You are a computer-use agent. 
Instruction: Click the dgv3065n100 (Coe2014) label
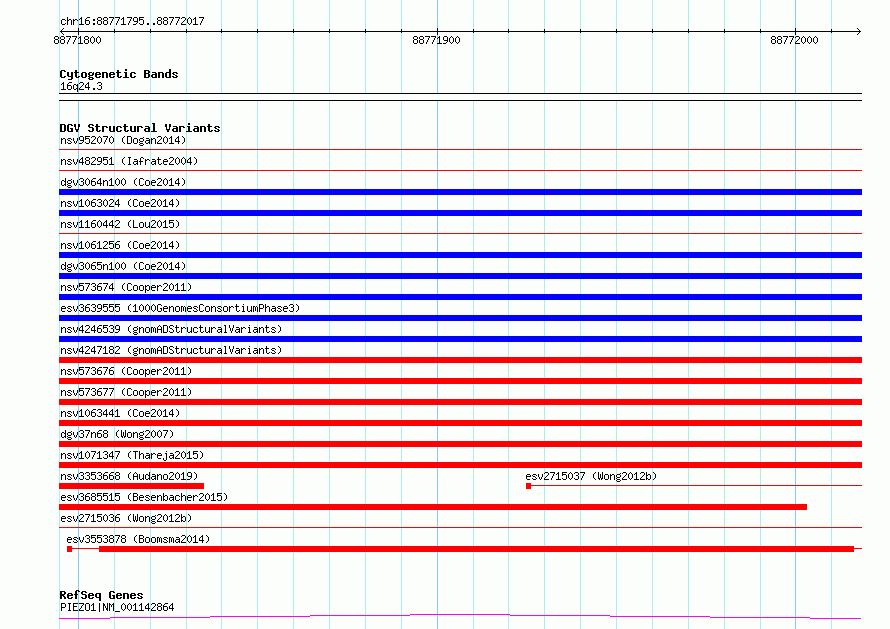click(x=123, y=266)
